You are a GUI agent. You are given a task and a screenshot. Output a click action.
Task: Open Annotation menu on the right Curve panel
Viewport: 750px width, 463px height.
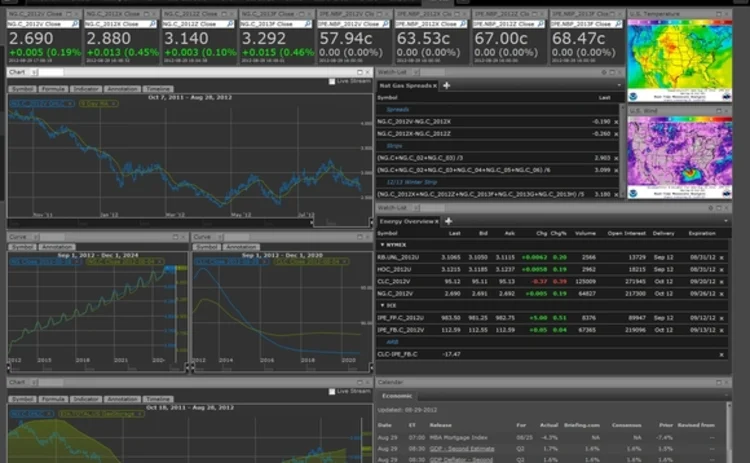pos(241,247)
